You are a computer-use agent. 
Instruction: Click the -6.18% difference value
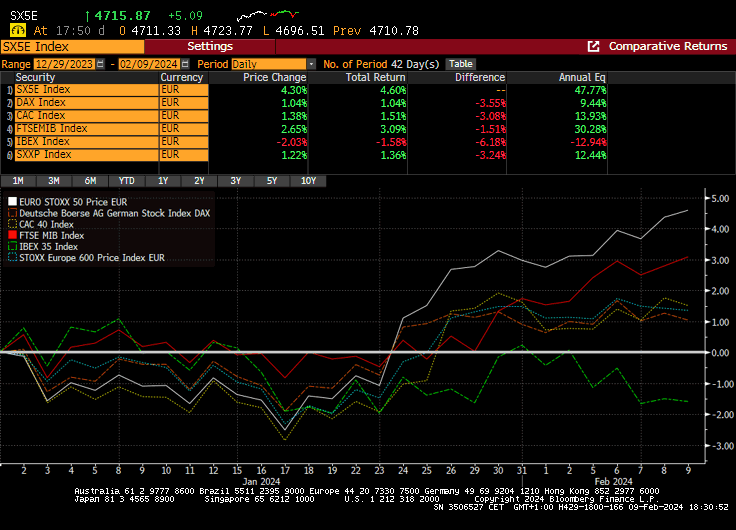tap(490, 142)
